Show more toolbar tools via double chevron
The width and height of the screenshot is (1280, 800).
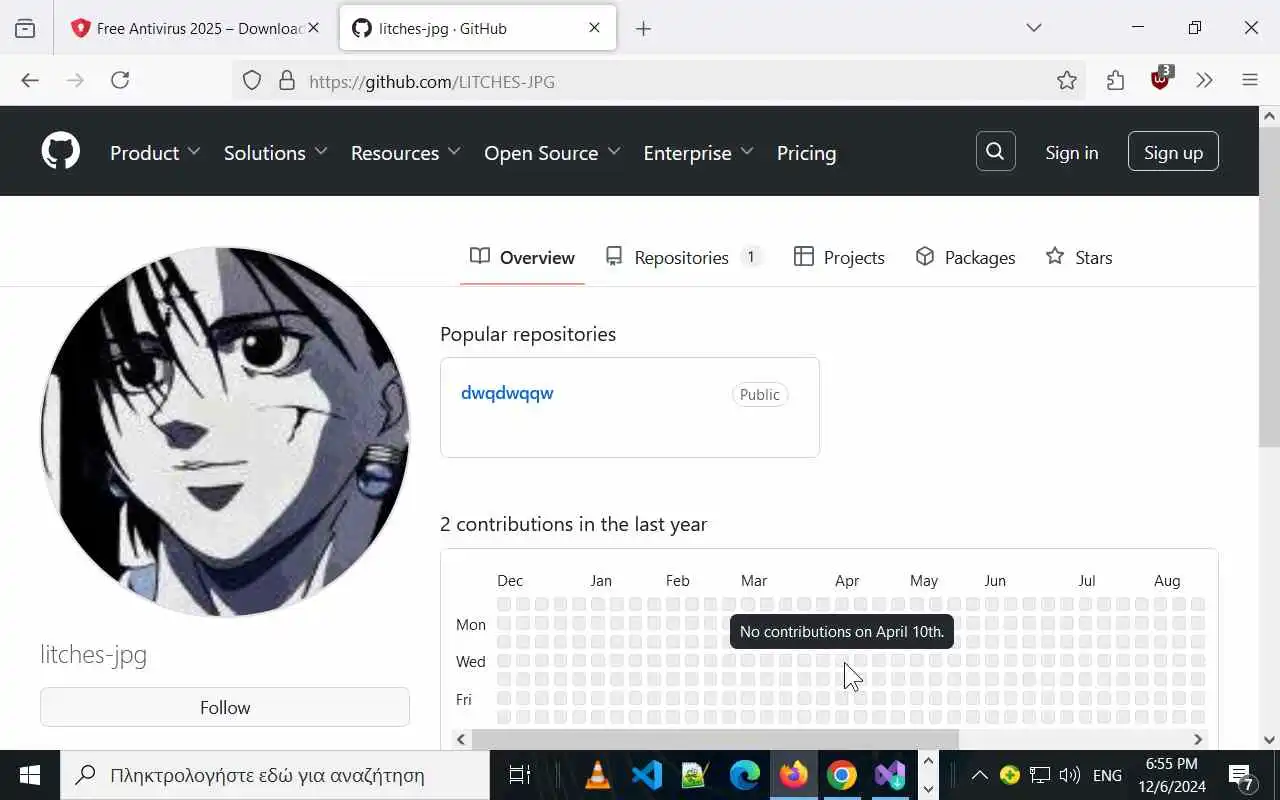1204,81
